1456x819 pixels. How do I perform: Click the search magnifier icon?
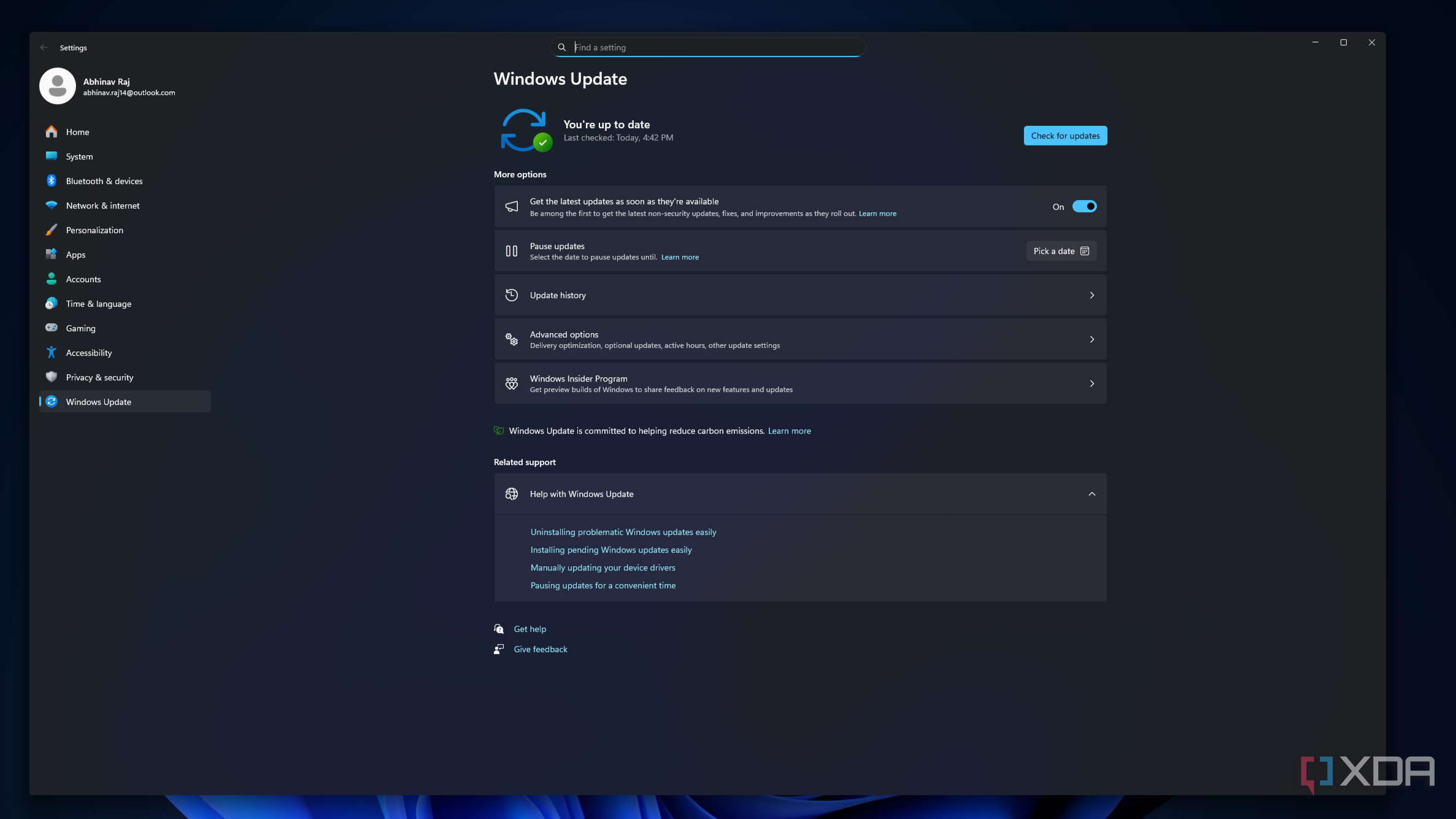tap(561, 47)
